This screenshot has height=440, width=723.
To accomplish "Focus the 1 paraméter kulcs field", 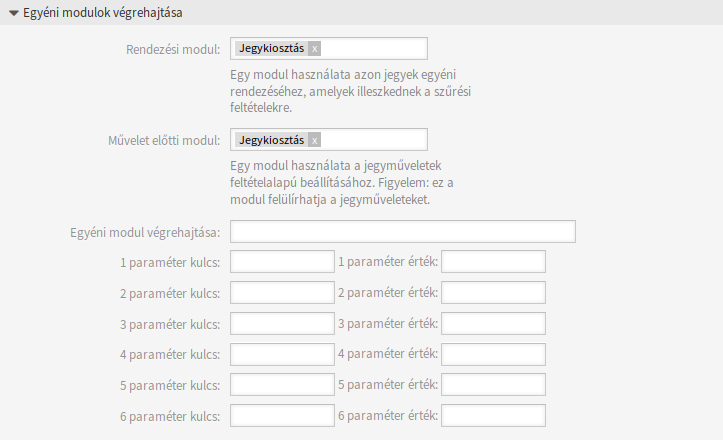I will [x=282, y=262].
